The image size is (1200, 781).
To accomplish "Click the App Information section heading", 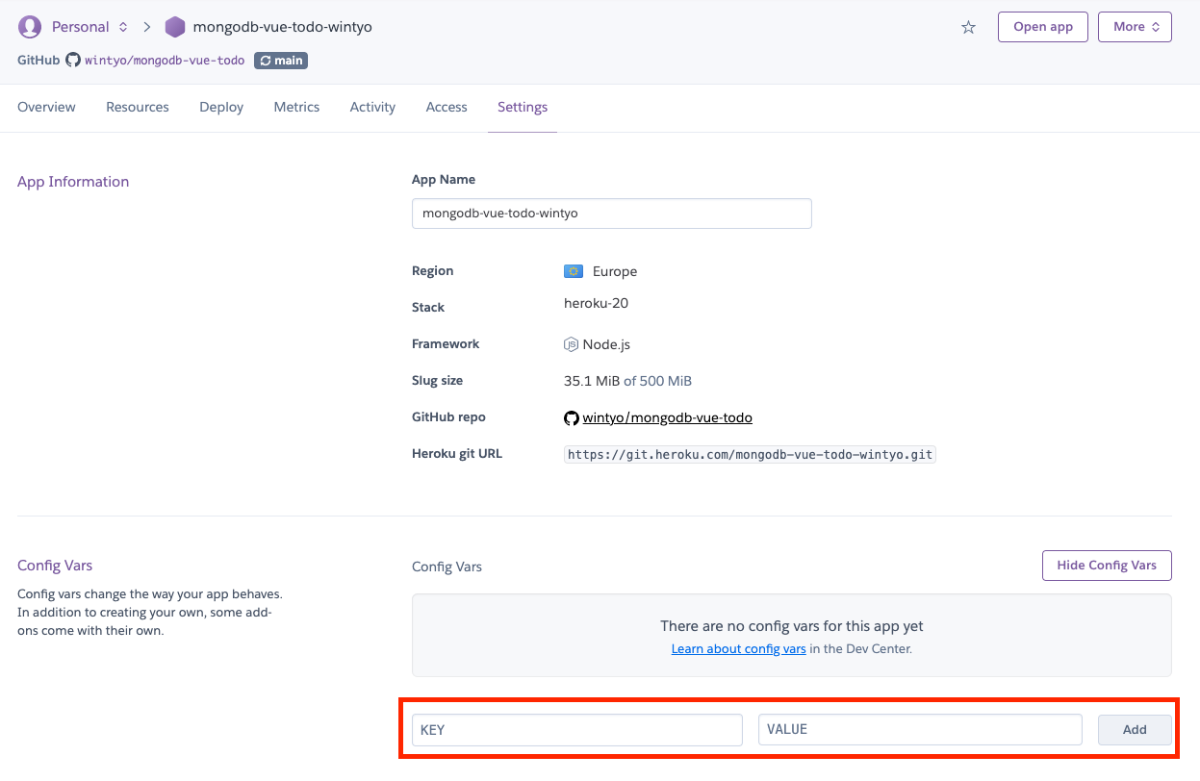I will click(x=73, y=182).
